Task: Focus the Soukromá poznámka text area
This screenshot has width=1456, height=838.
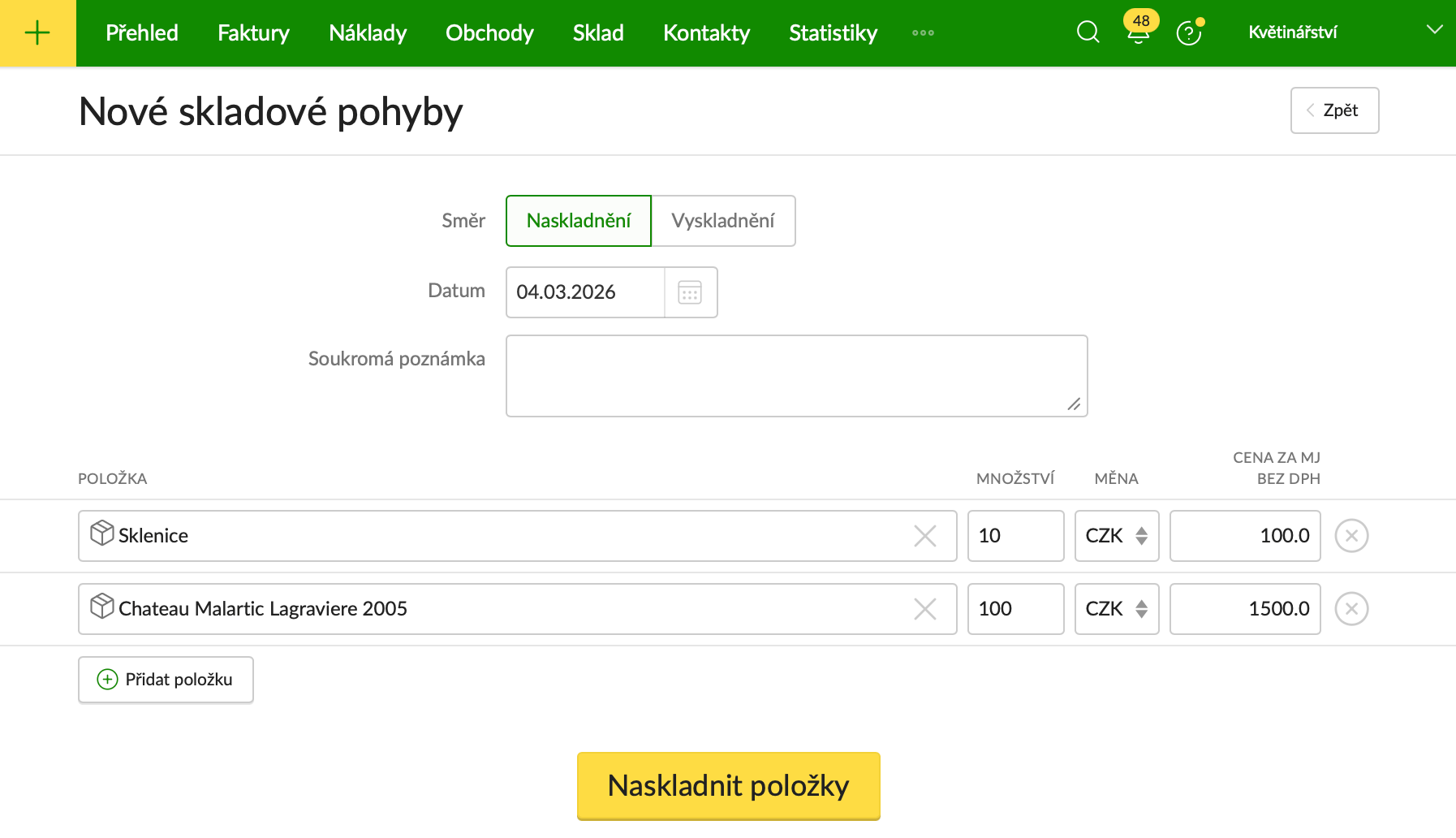Action: click(795, 376)
